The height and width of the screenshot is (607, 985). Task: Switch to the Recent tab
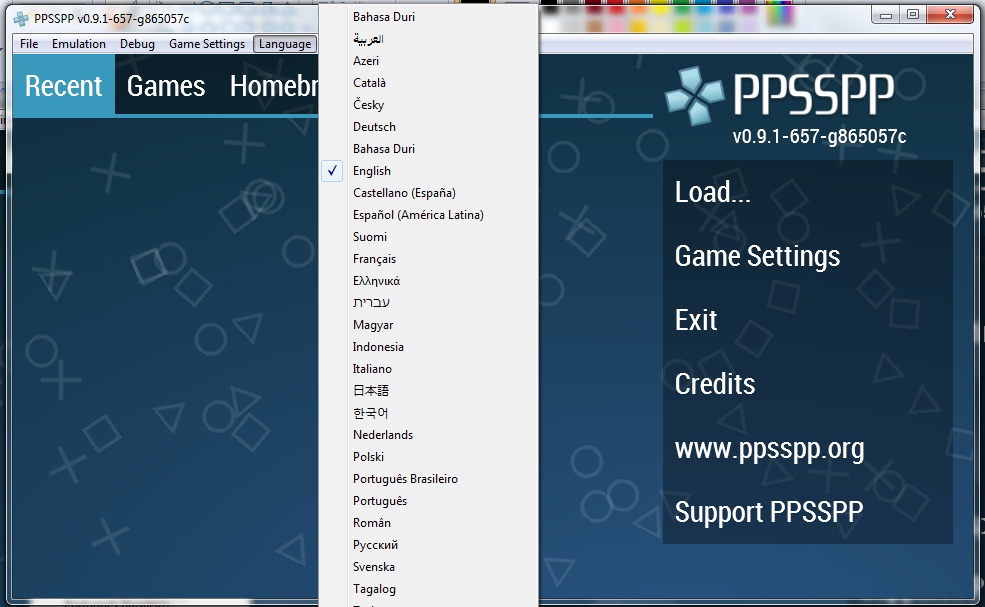(63, 85)
